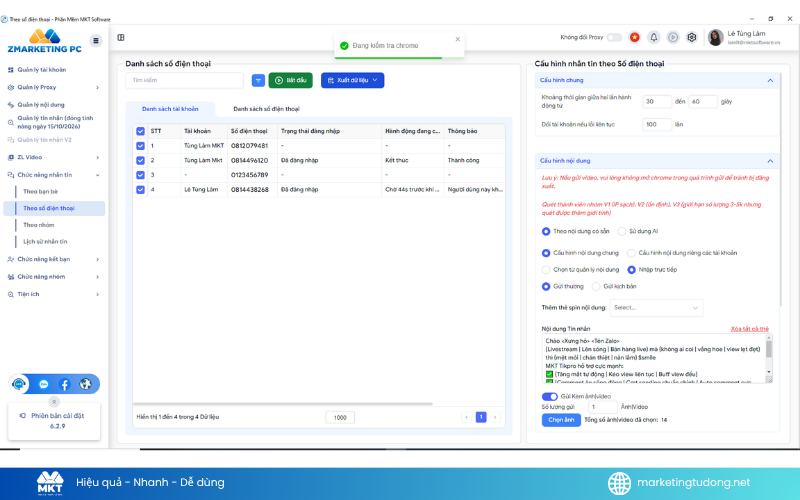
Task: Select Theo nội dung có sẵn radio
Action: click(545, 231)
